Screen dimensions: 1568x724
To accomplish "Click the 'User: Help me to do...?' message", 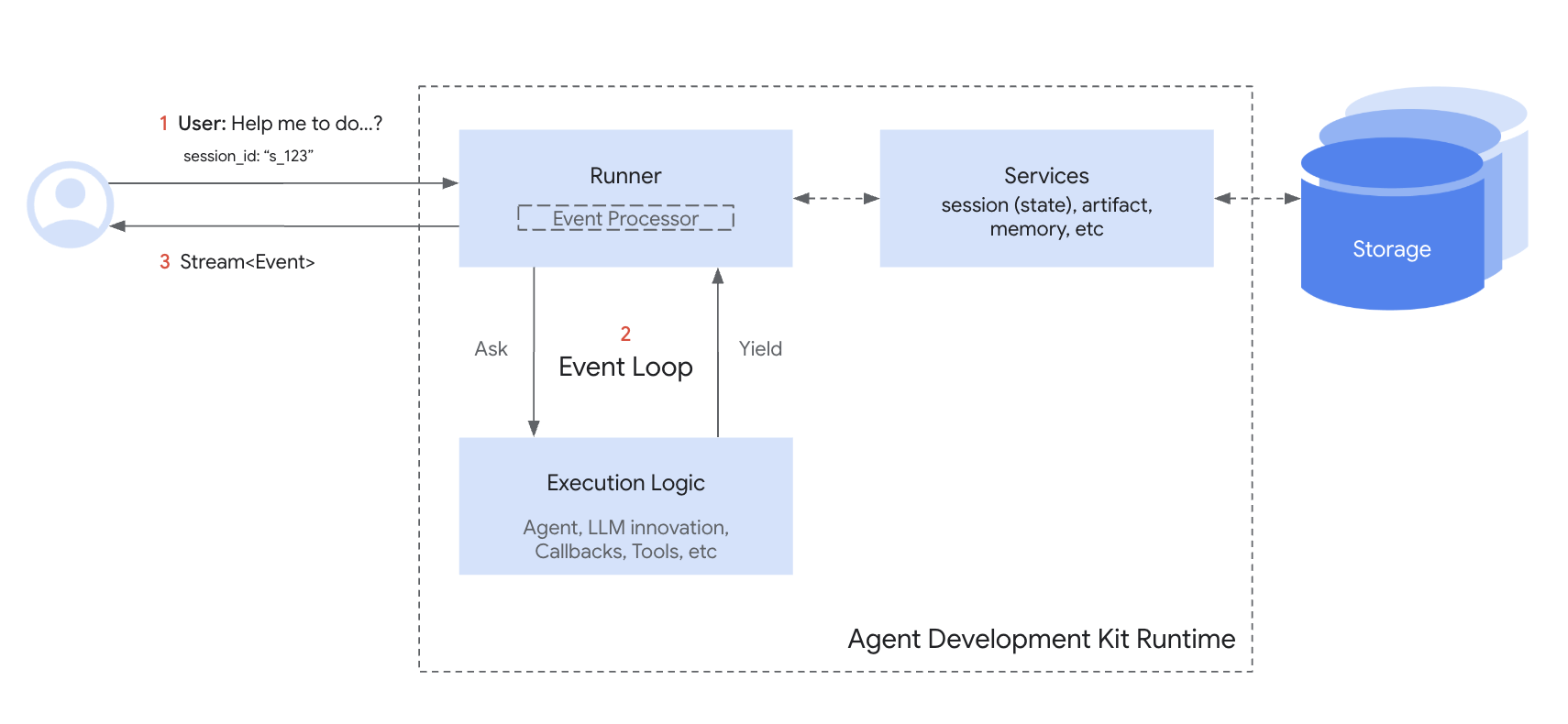I will coord(280,124).
